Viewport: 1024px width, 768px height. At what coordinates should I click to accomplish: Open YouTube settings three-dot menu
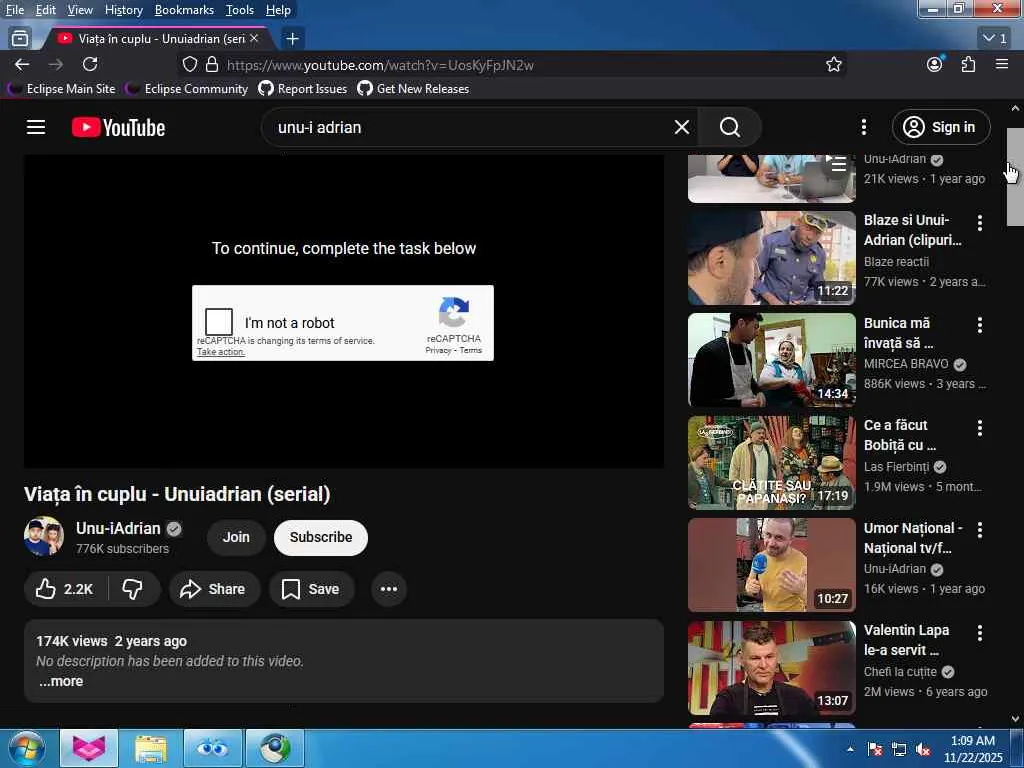tap(864, 127)
